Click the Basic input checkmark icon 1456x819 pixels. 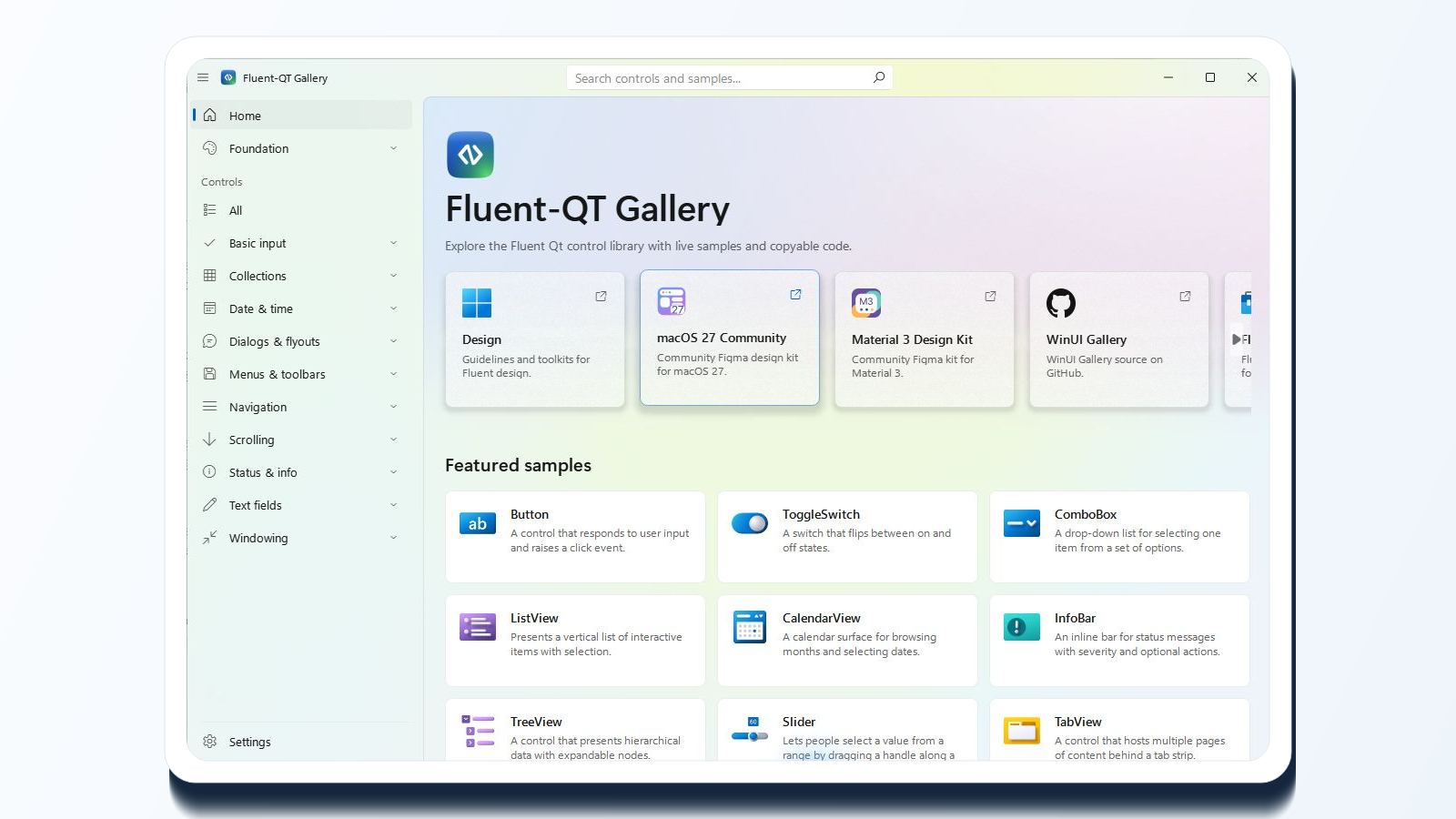(x=210, y=243)
